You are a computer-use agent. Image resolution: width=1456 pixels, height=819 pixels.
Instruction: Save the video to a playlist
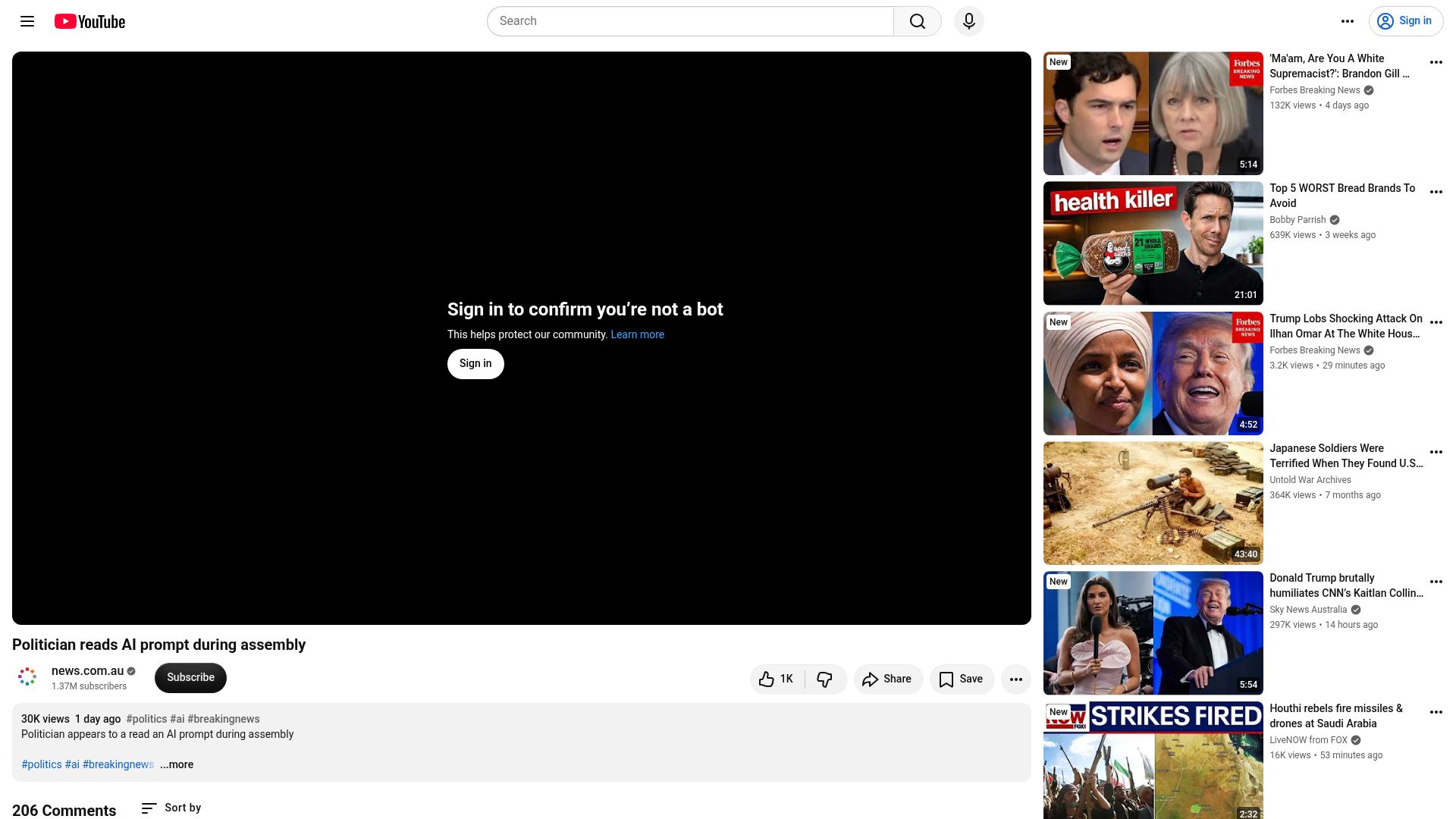pos(962,679)
